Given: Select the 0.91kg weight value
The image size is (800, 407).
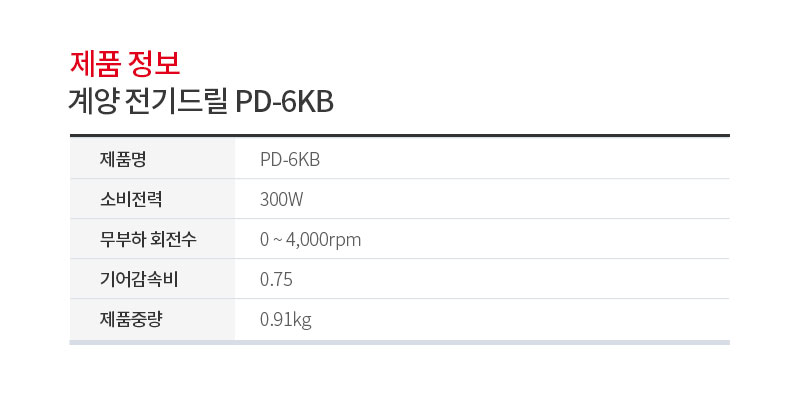Looking at the screenshot, I should point(286,320).
